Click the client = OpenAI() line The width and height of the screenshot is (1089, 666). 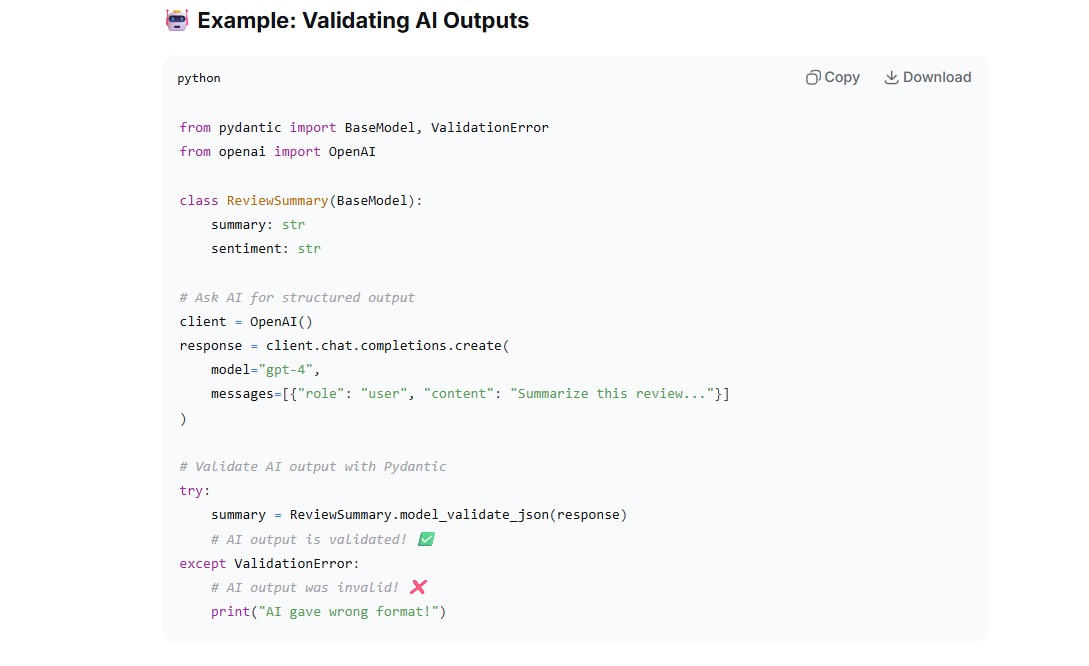tap(246, 322)
